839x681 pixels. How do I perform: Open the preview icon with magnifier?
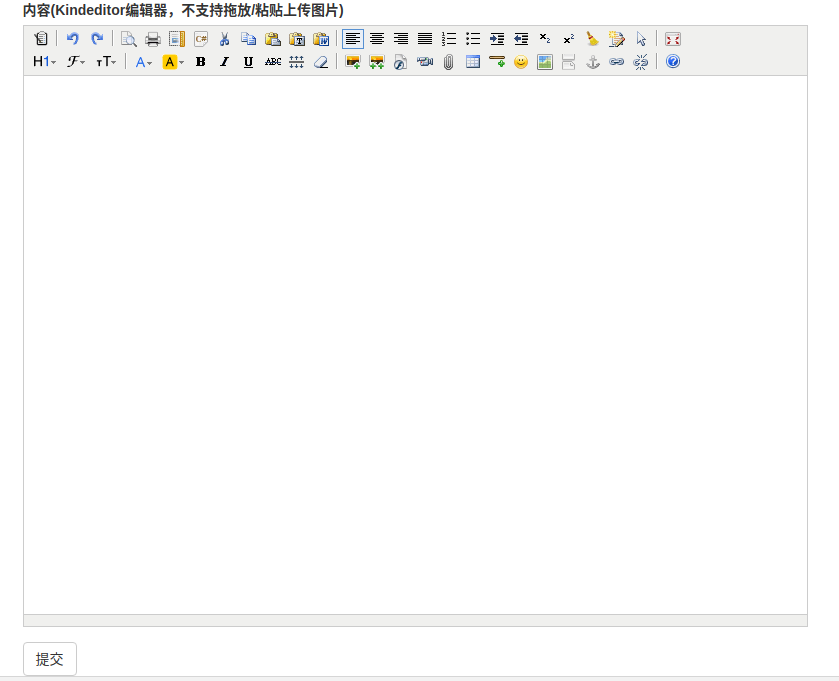[x=128, y=39]
